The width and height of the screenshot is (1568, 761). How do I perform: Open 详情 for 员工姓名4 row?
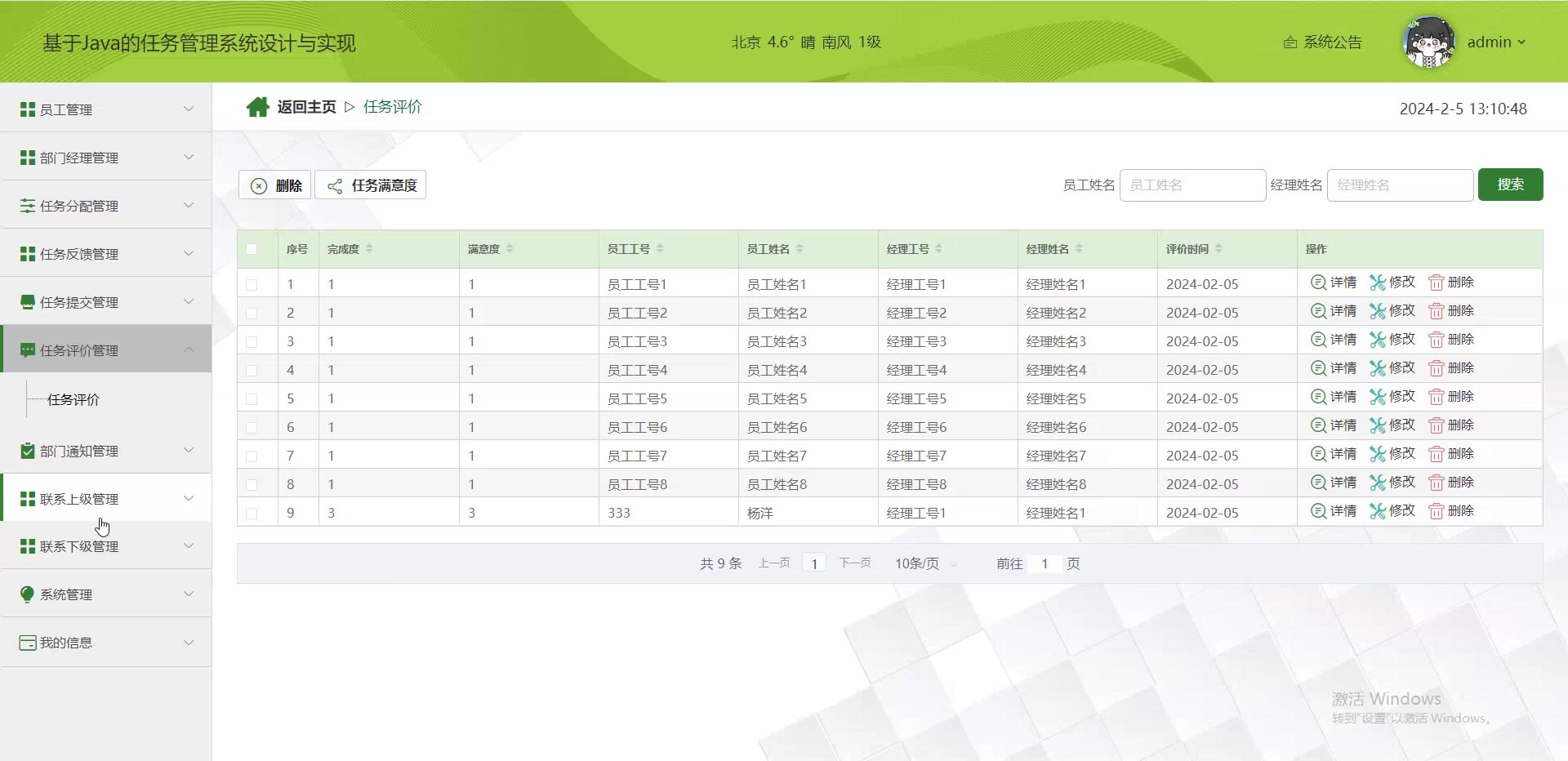pyautogui.click(x=1334, y=368)
